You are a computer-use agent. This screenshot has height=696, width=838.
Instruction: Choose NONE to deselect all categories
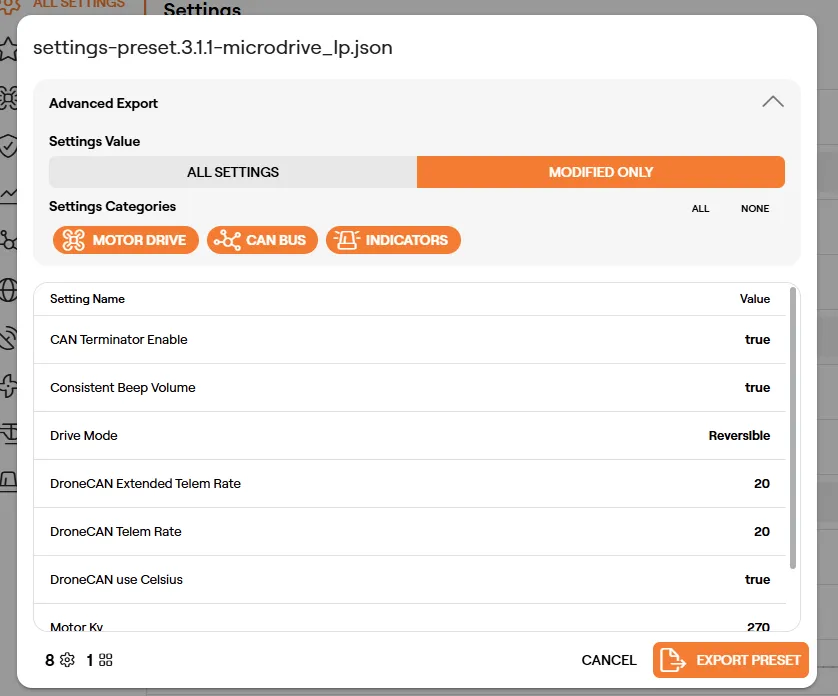point(755,208)
